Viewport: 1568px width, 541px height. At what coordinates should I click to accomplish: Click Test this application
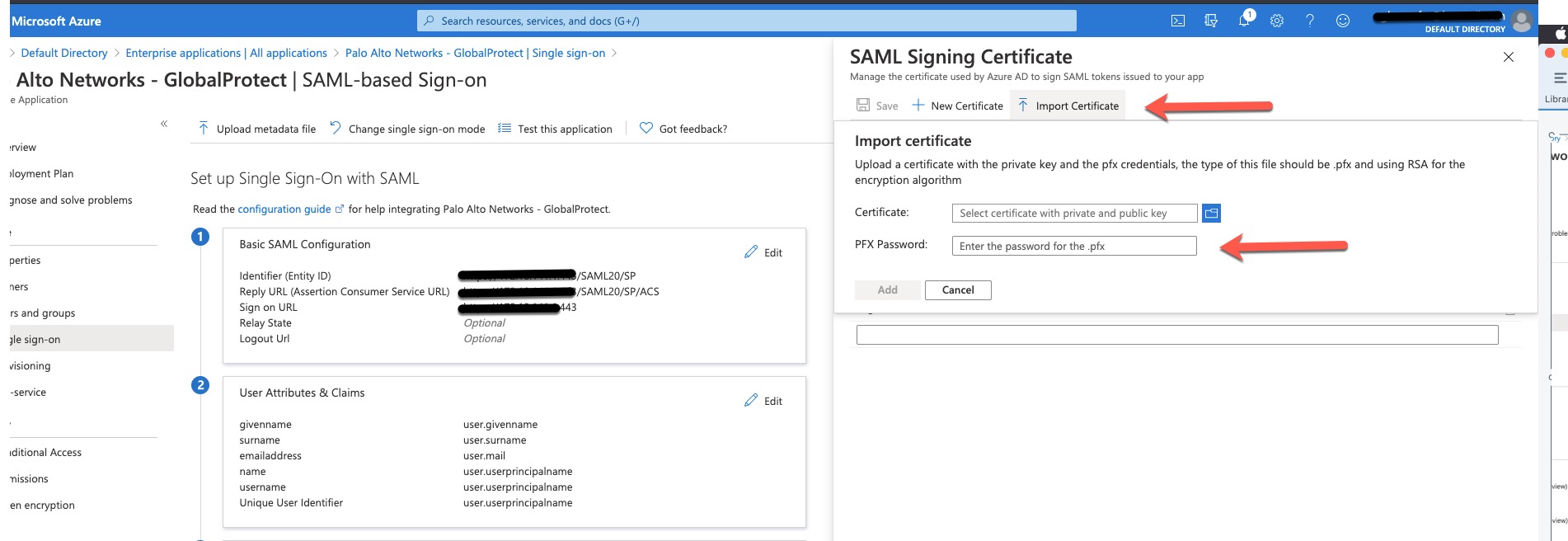[555, 129]
